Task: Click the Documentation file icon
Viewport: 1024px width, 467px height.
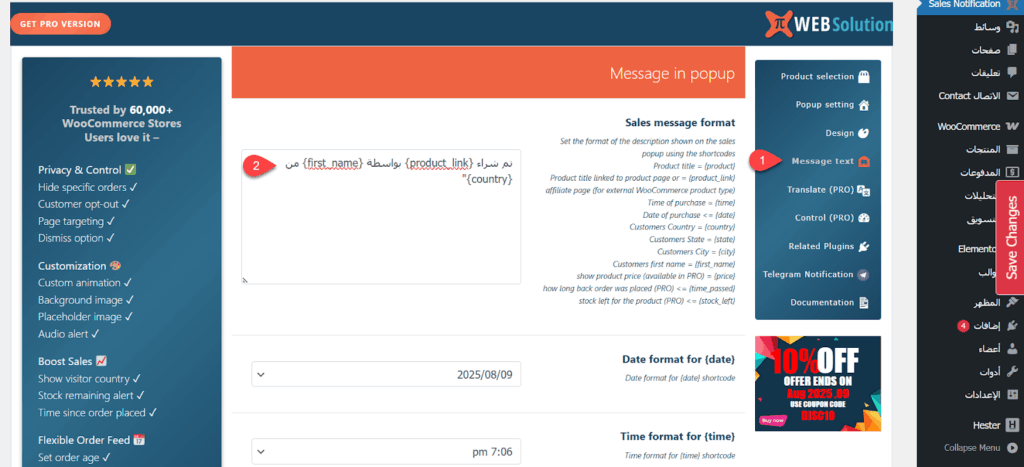Action: [864, 303]
